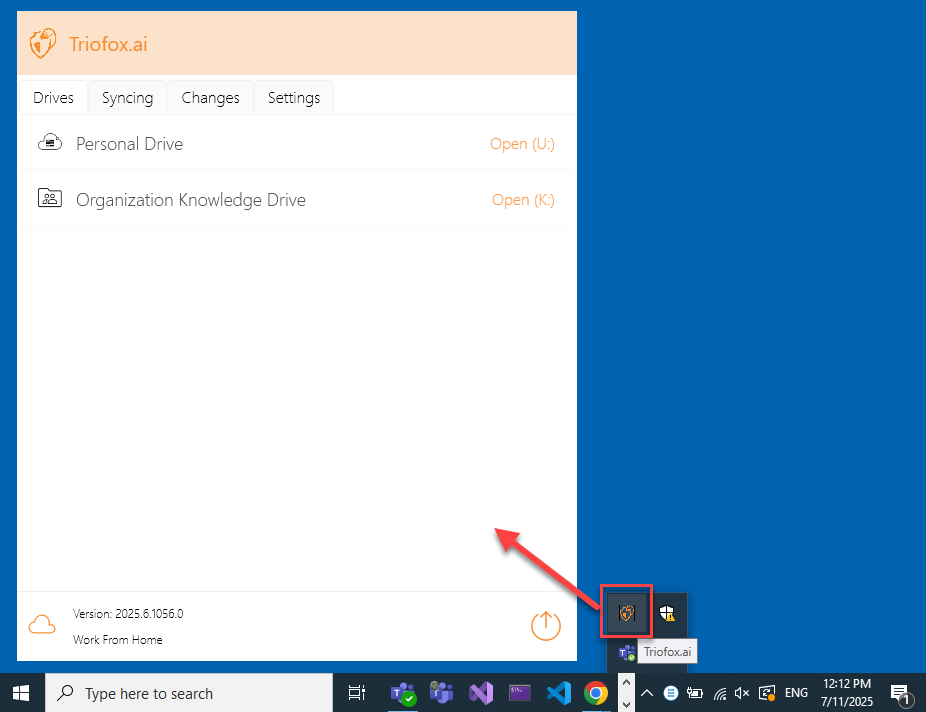Click the orange cloud icon in footer
The image size is (926, 712).
[x=42, y=625]
